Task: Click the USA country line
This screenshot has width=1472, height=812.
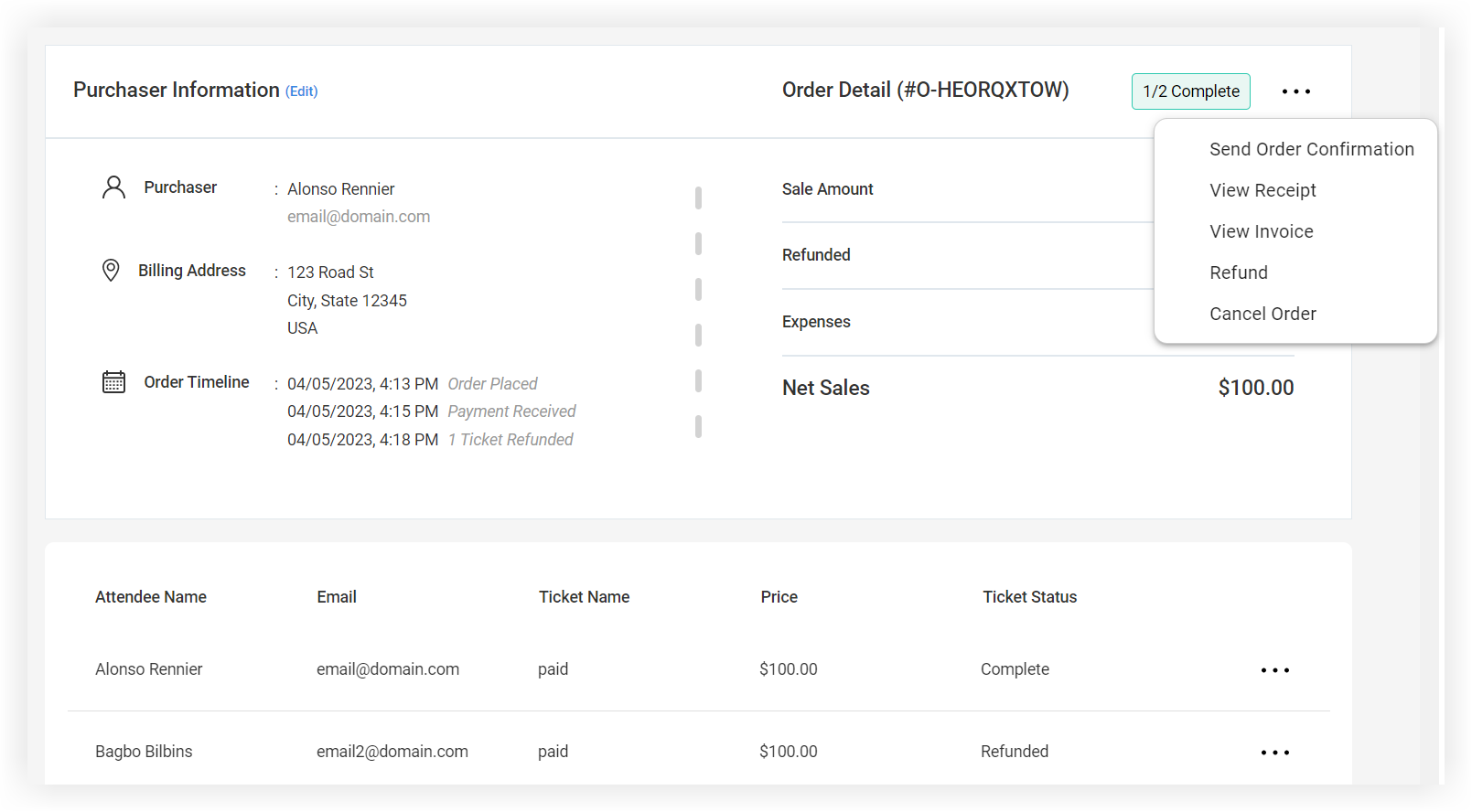Action: point(302,328)
